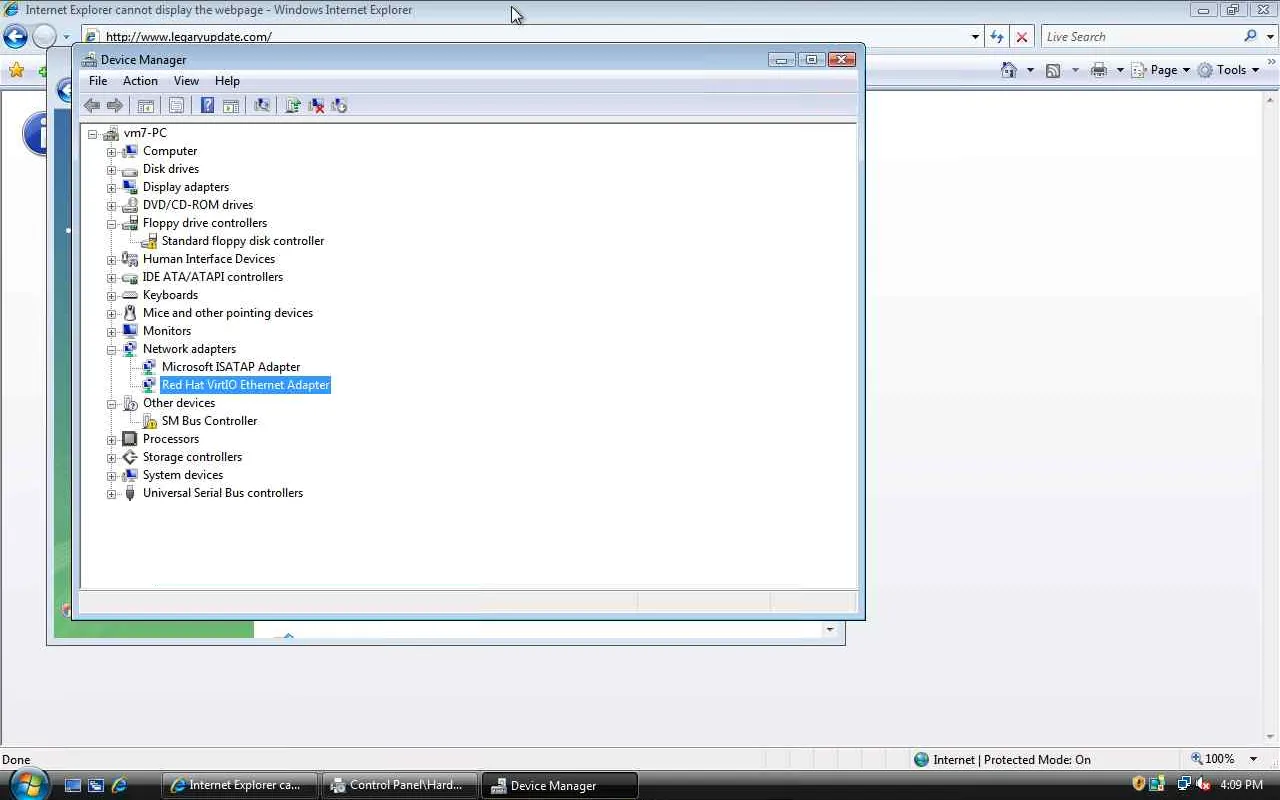The image size is (1280, 800).
Task: Open the View menu in Device Manager
Action: pos(186,81)
